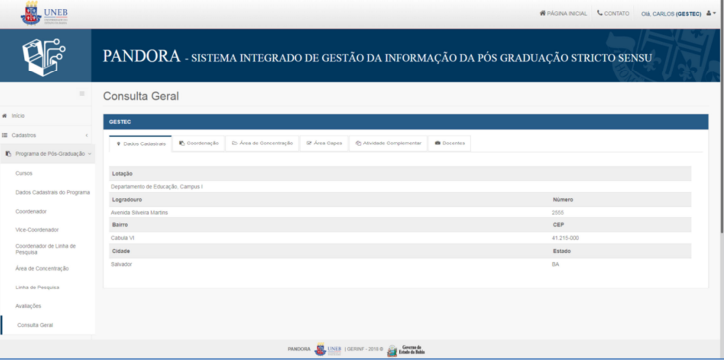
Task: Open Área de Concentração sidebar item
Action: point(42,269)
